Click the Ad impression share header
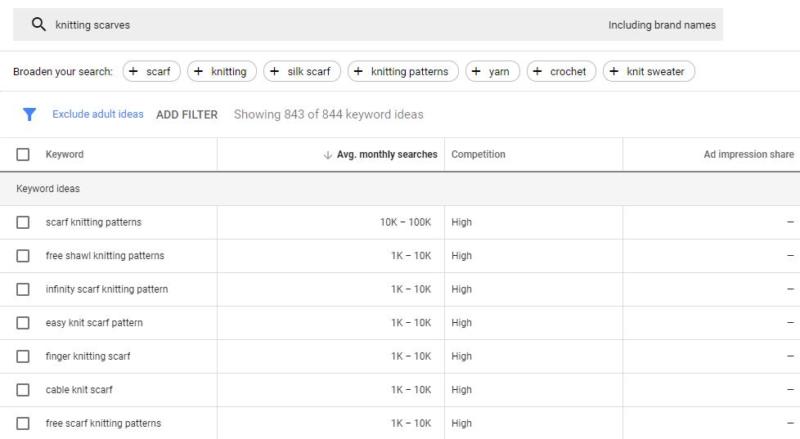Viewport: 800px width, 439px height. tap(748, 155)
